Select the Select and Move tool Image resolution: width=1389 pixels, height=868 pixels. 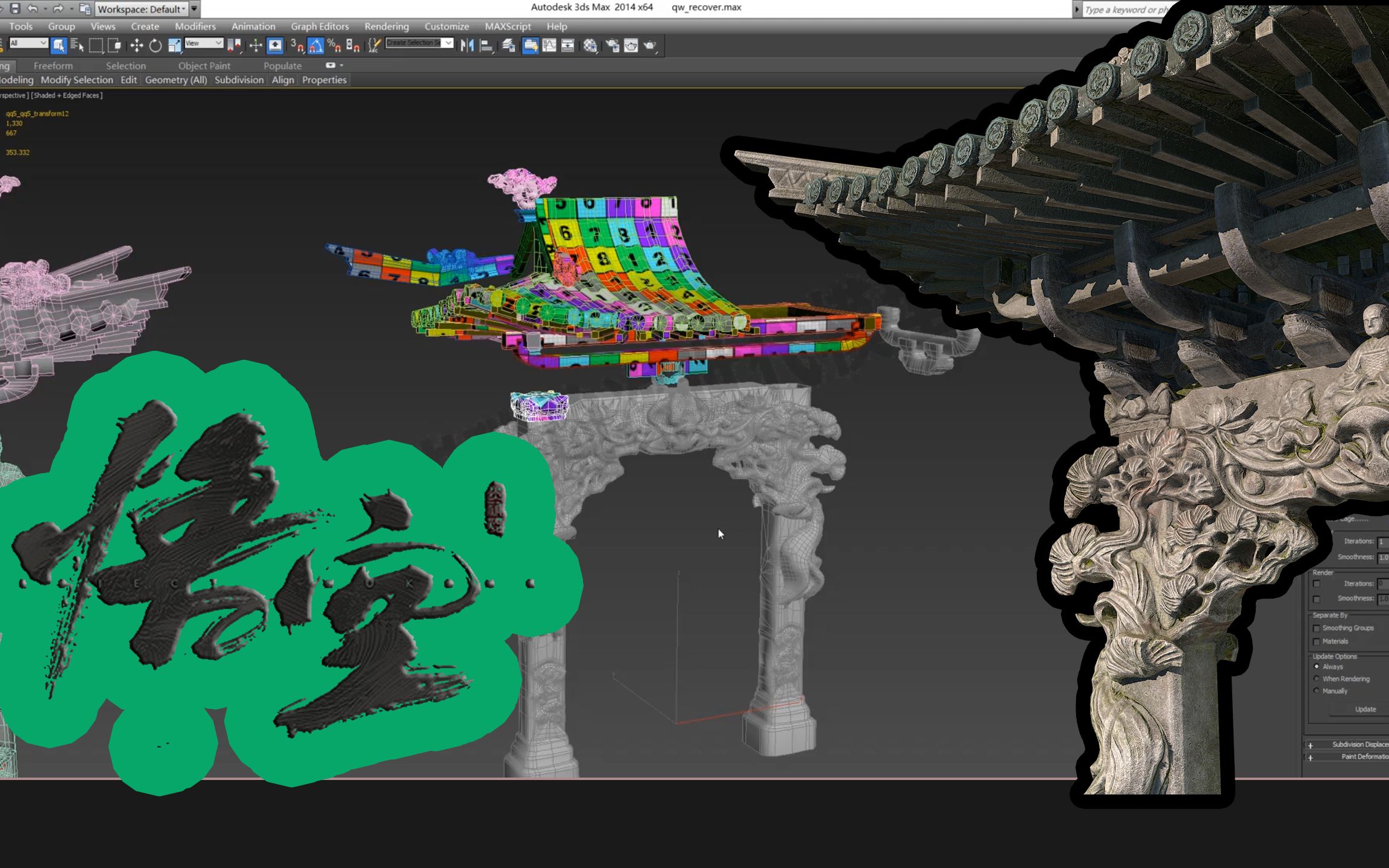pos(138,46)
